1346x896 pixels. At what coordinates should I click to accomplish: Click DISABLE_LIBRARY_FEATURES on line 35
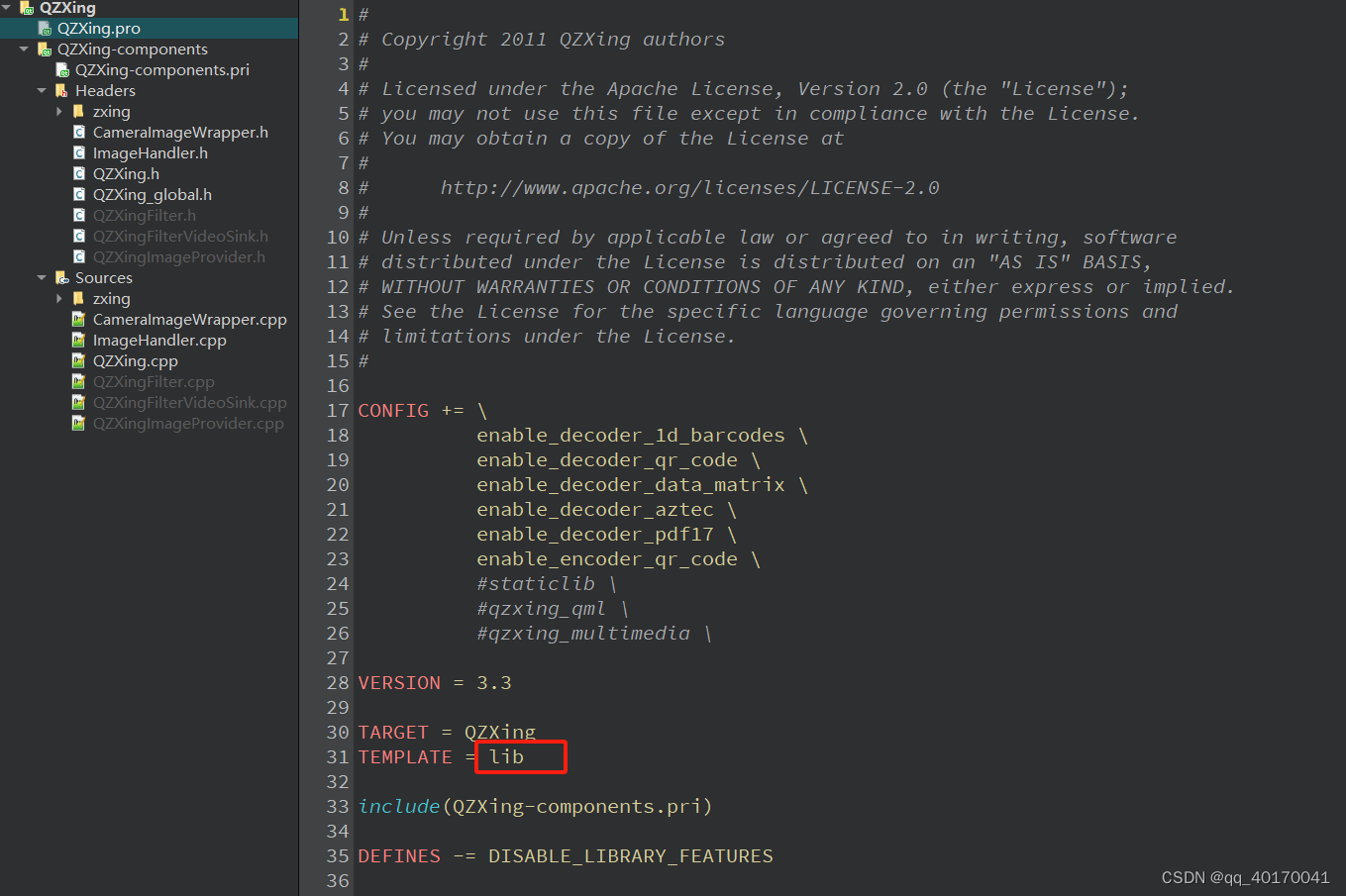[x=631, y=855]
